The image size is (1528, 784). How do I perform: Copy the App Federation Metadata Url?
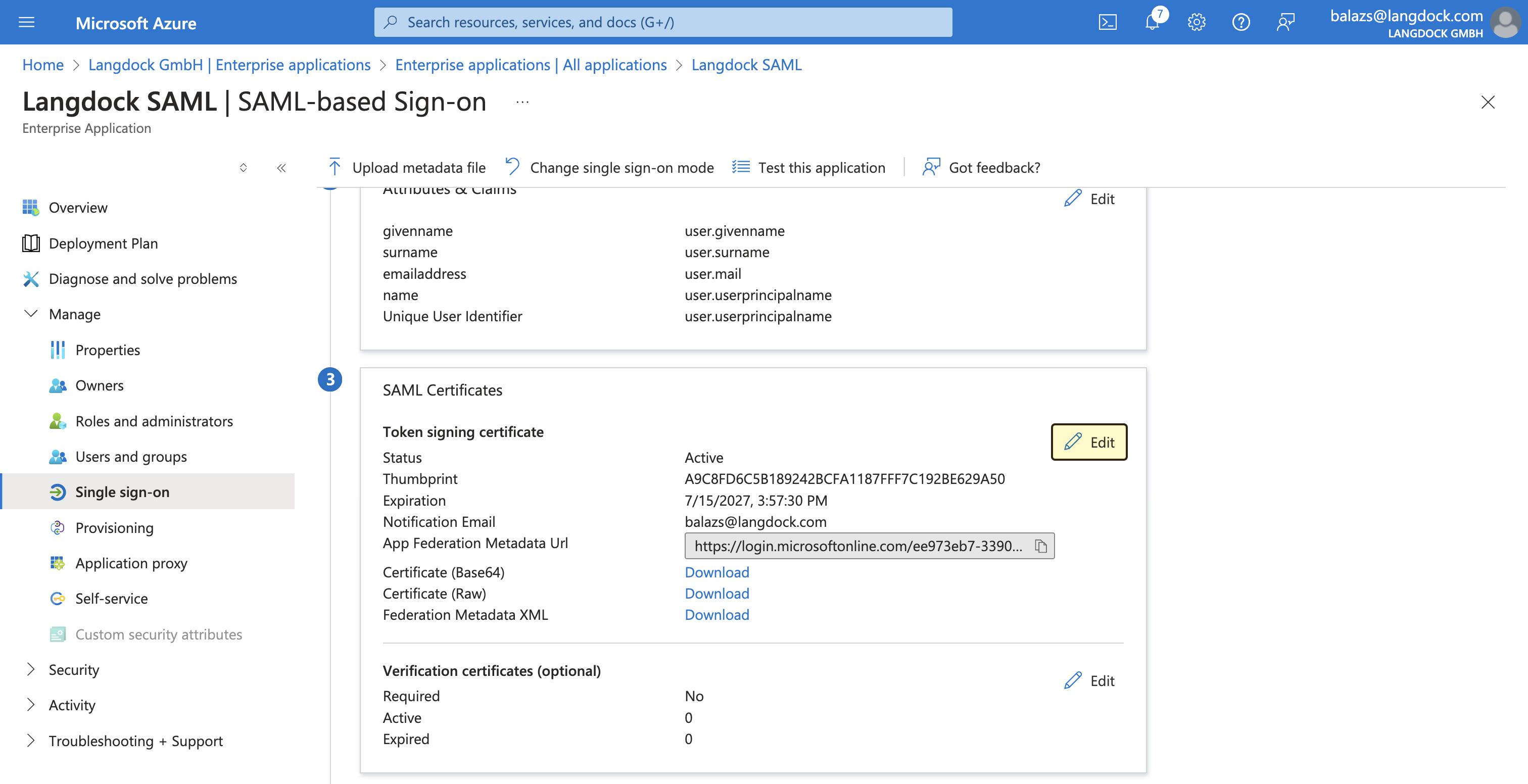click(x=1041, y=546)
